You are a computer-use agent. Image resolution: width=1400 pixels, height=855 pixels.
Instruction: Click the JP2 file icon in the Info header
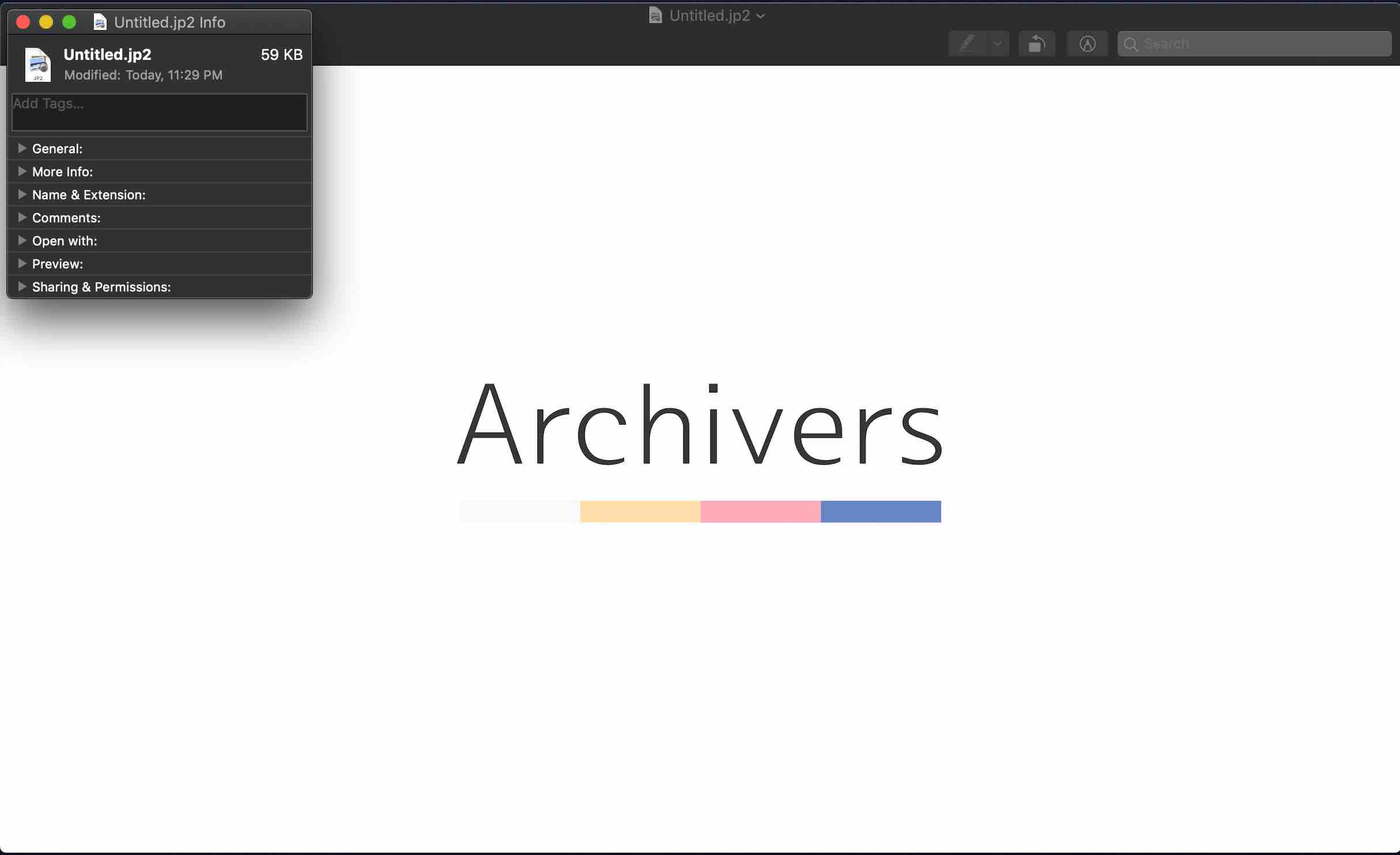pyautogui.click(x=38, y=64)
